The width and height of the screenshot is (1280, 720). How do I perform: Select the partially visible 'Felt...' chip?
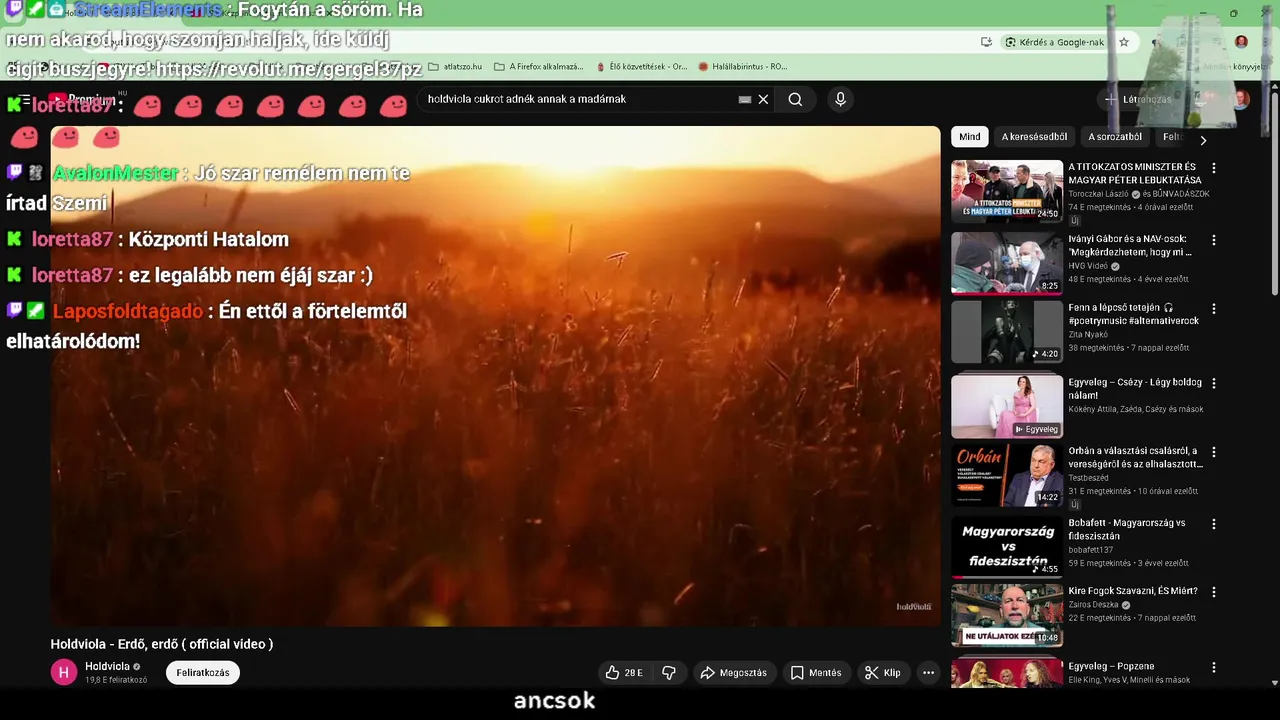click(1172, 137)
